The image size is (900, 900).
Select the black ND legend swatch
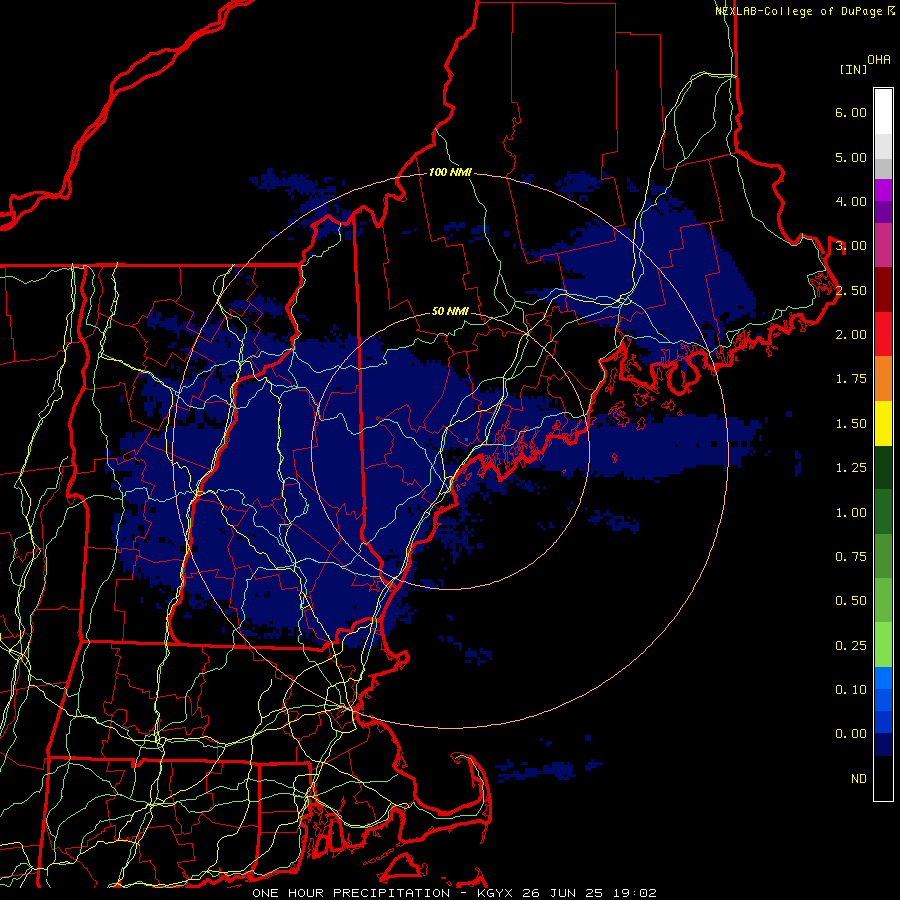point(883,778)
